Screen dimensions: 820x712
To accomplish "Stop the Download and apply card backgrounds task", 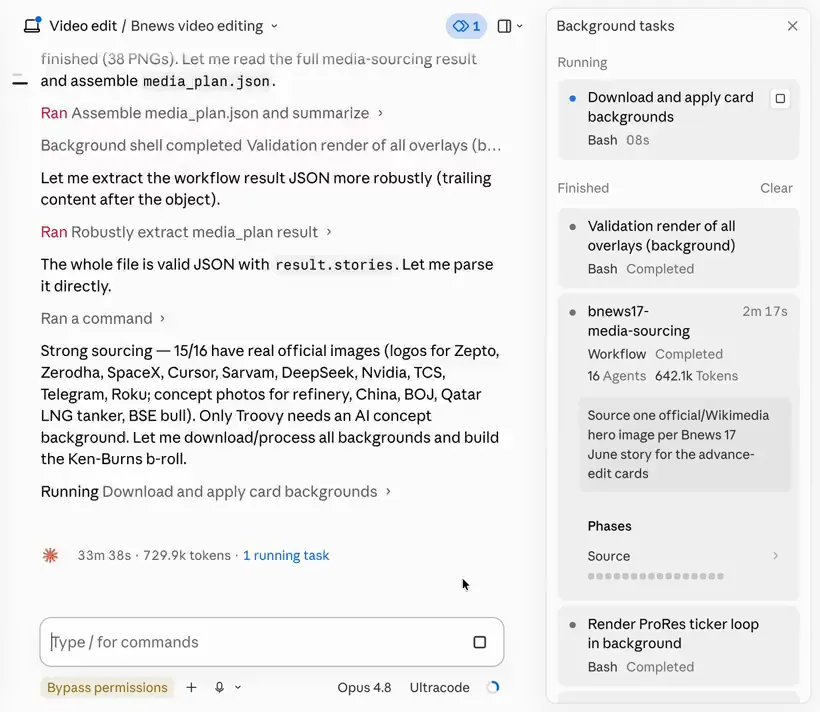I will tap(780, 98).
